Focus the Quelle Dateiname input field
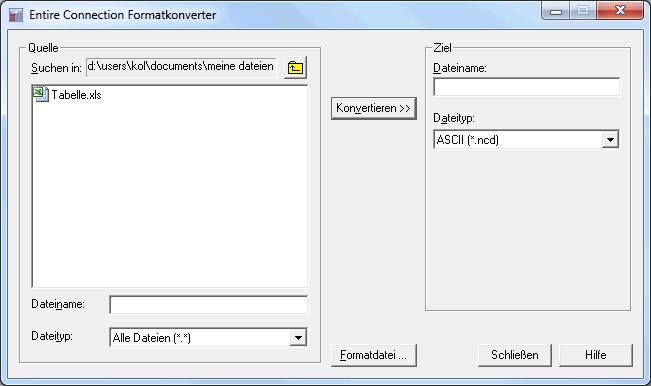The image size is (651, 386). tap(208, 305)
